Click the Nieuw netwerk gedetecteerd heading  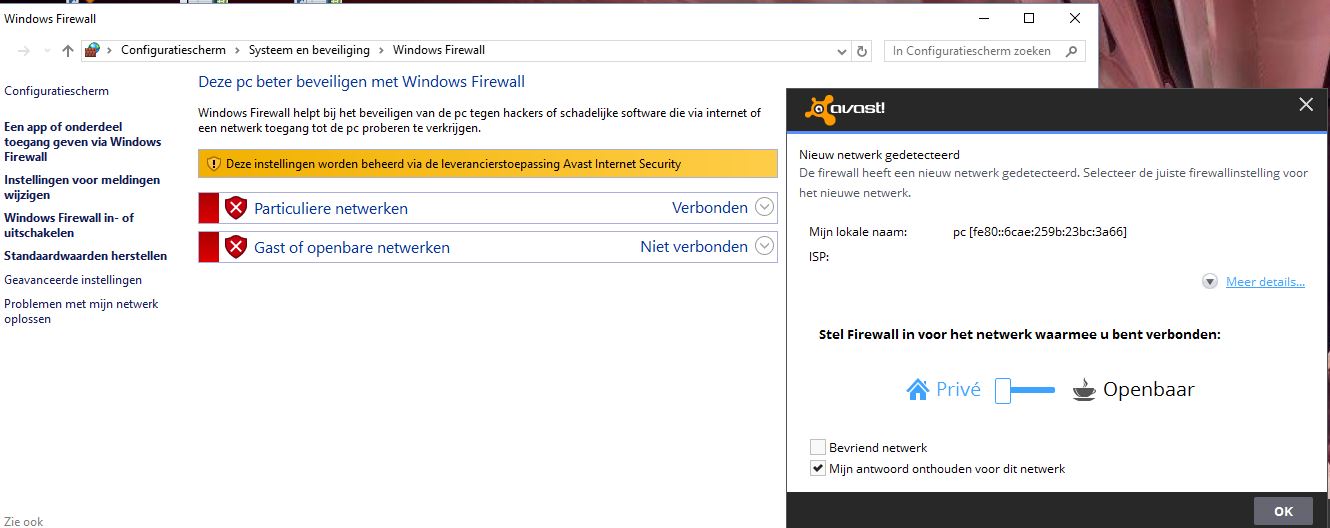[880, 155]
